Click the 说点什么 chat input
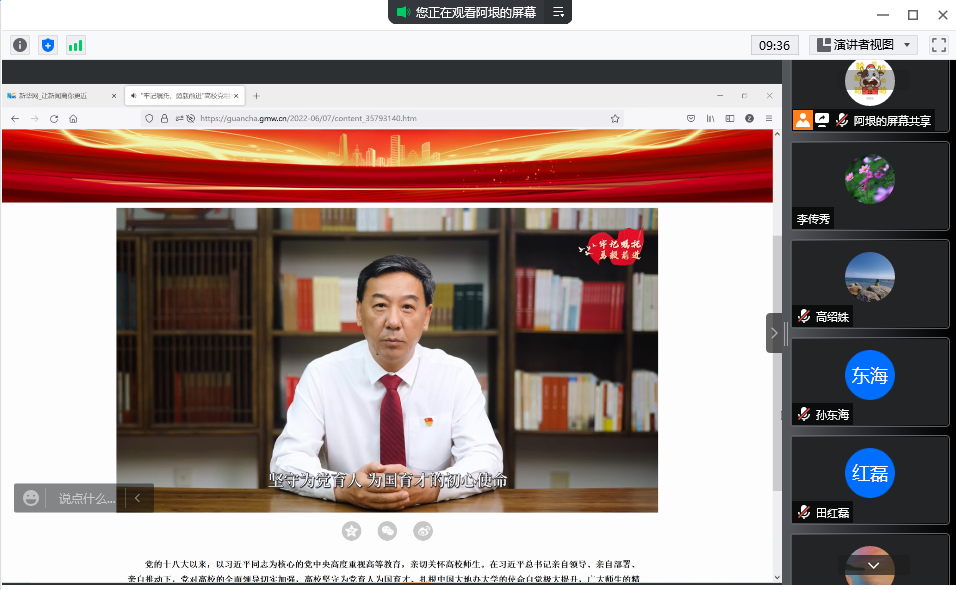Viewport: 956px width, 590px height. tap(87, 499)
